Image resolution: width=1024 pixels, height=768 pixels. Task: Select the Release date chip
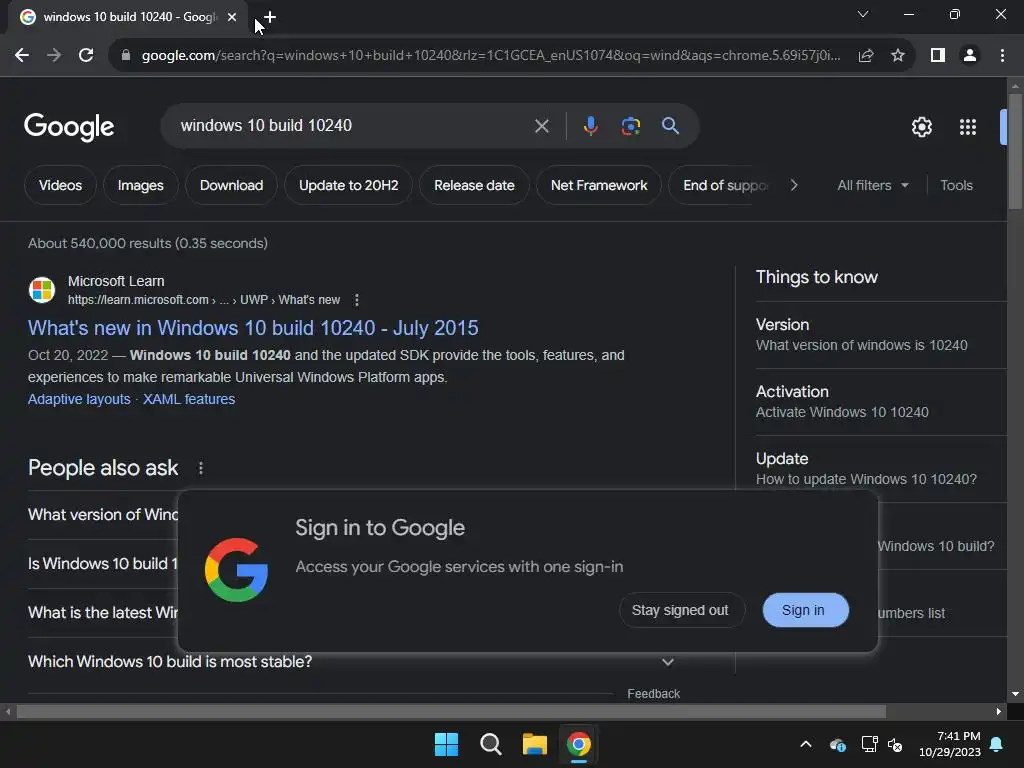tap(474, 185)
